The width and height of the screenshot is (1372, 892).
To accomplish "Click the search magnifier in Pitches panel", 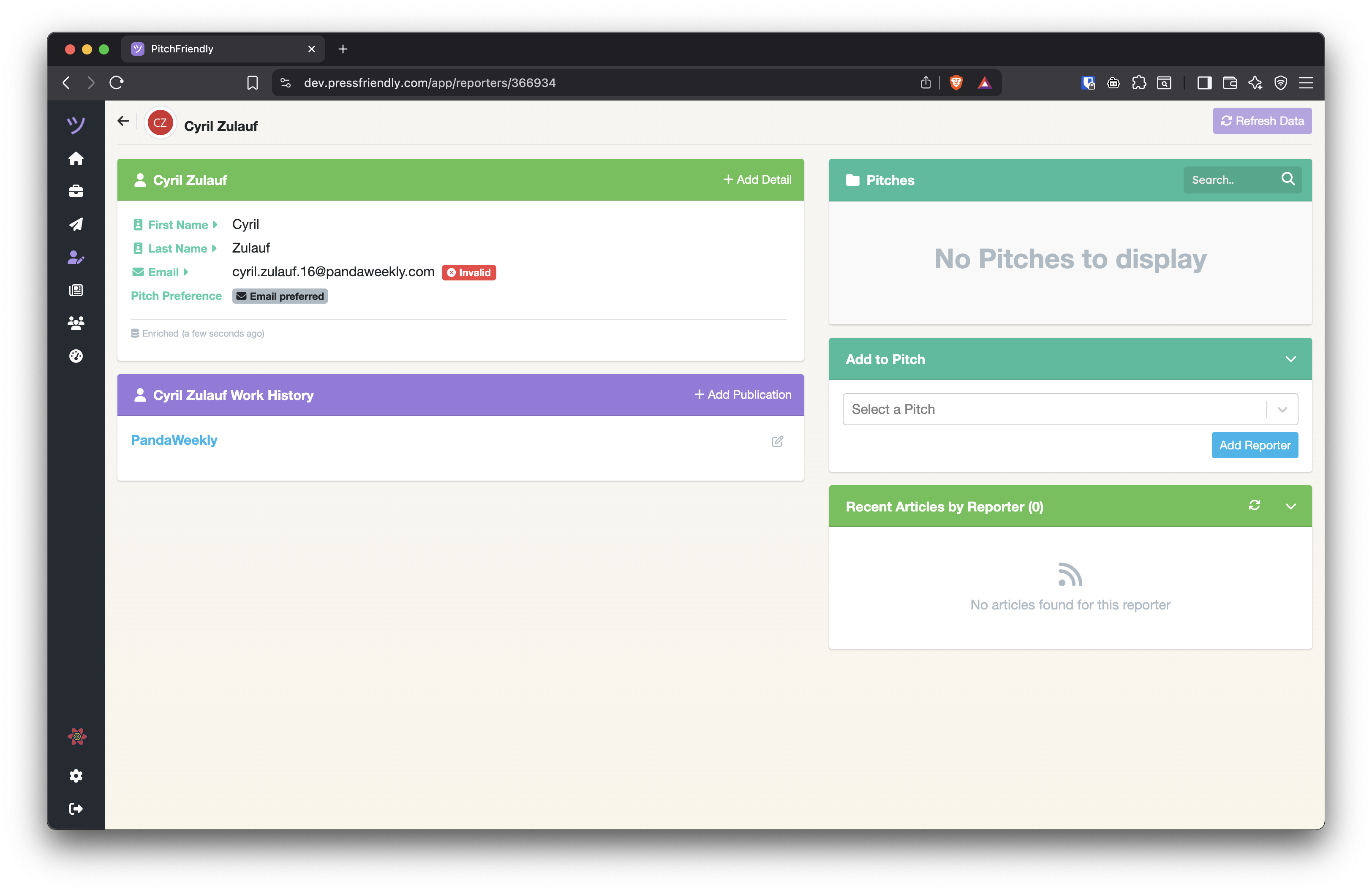I will [1288, 179].
